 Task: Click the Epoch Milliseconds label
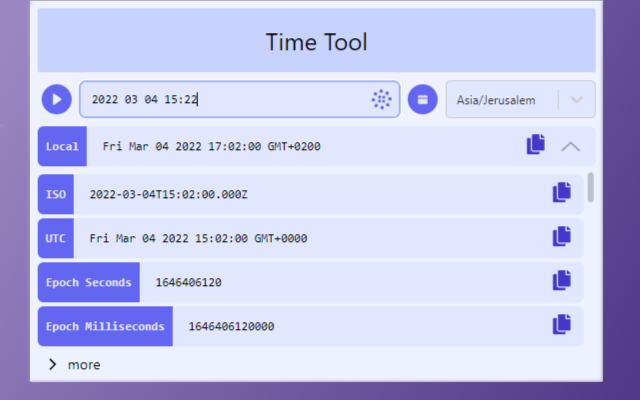click(x=105, y=326)
